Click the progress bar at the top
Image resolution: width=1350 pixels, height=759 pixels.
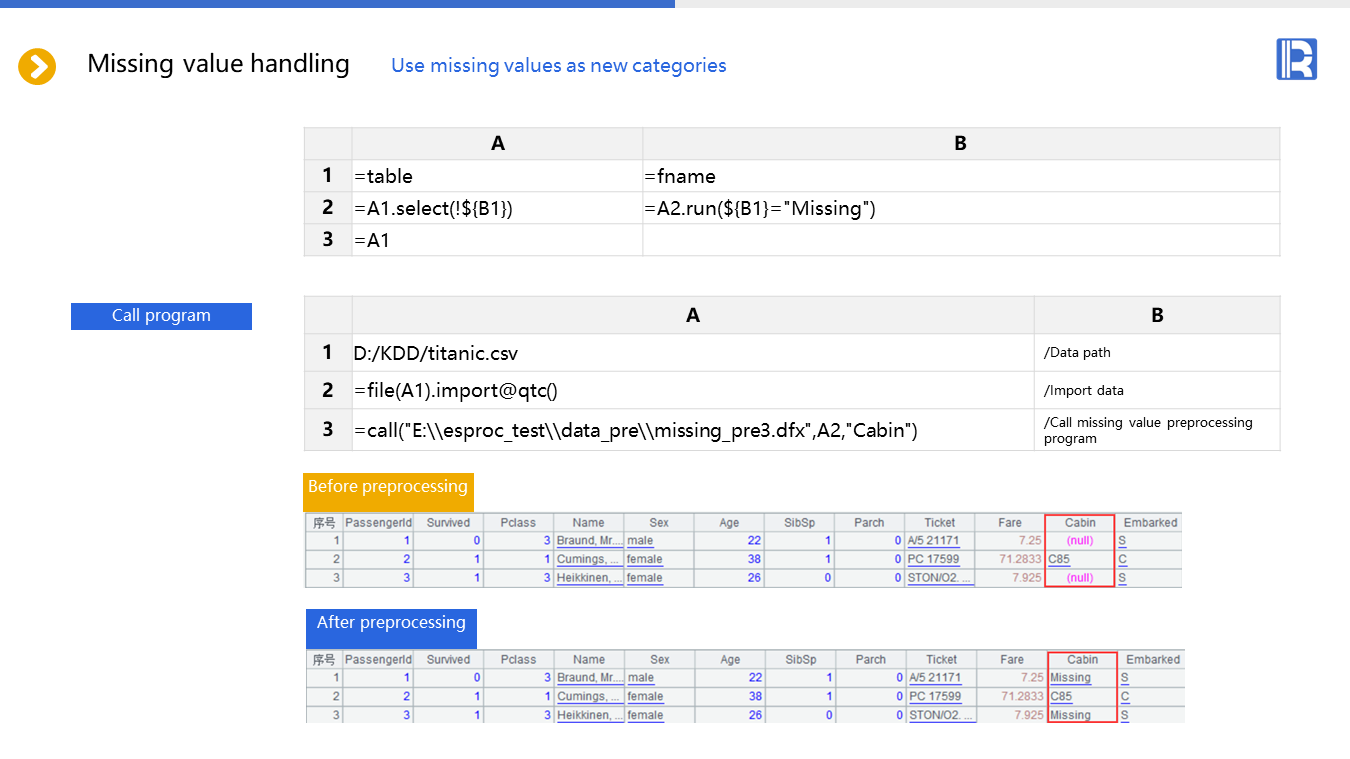(337, 4)
